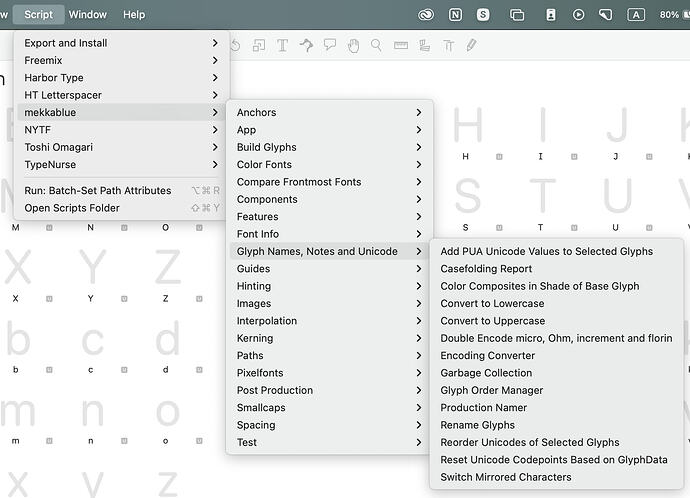Screen dimensions: 690x498
Task: Open Creative Cloud in the menu bar
Action: pos(426,15)
